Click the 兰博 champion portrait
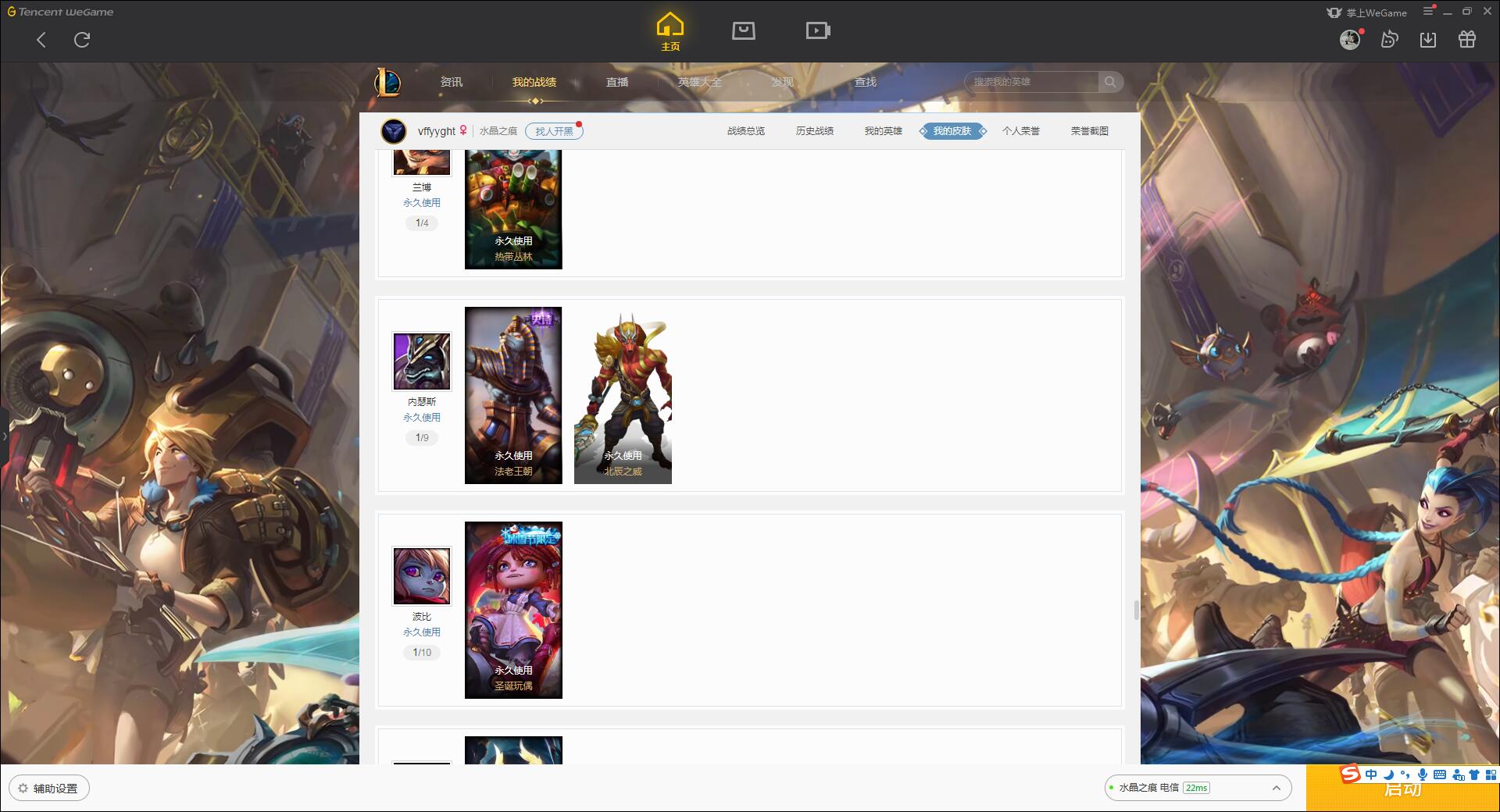1500x812 pixels. [x=422, y=162]
